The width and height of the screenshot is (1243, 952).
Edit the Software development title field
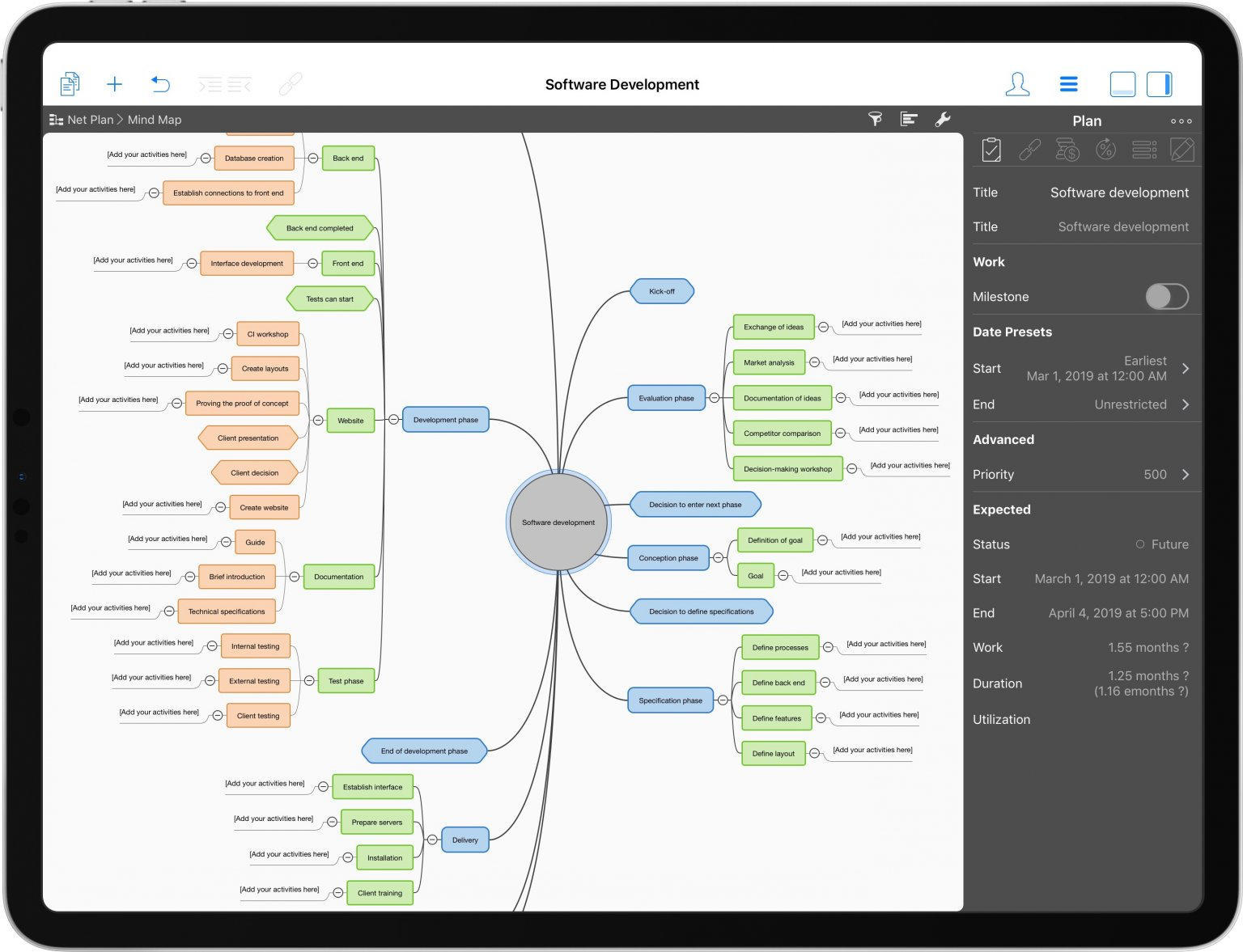(1119, 193)
